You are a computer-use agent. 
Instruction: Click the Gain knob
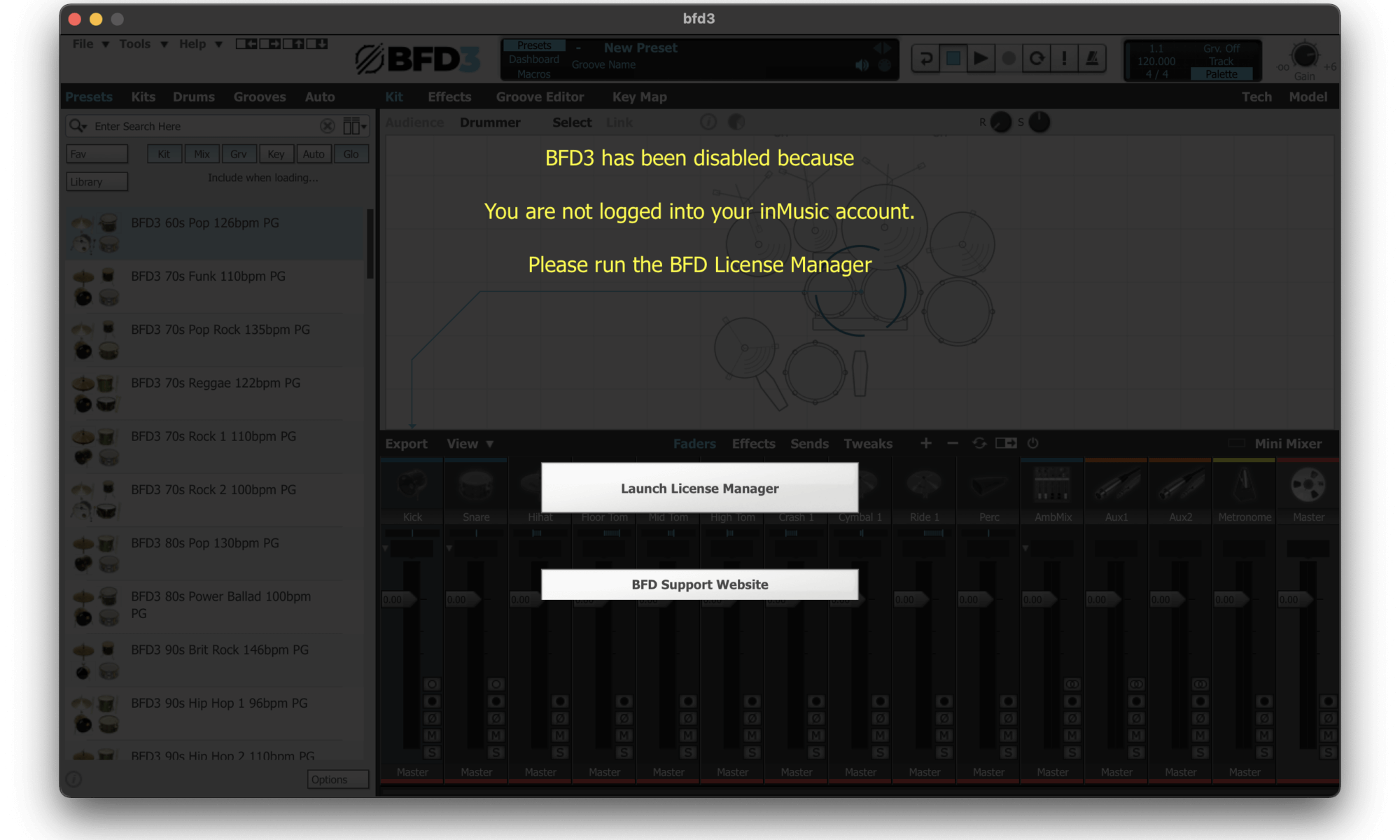click(1304, 55)
